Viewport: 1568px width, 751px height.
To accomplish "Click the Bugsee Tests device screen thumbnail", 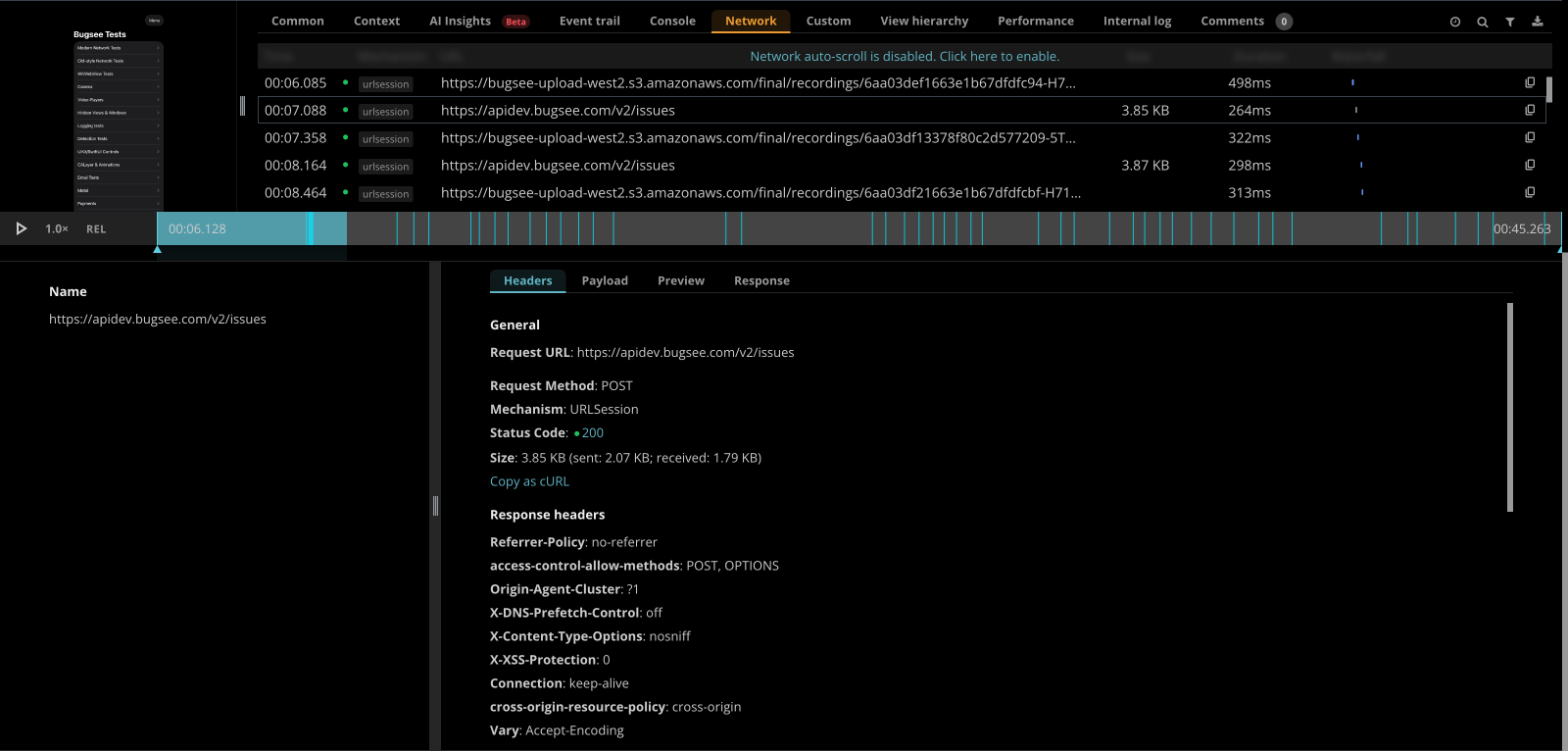I will [x=119, y=110].
